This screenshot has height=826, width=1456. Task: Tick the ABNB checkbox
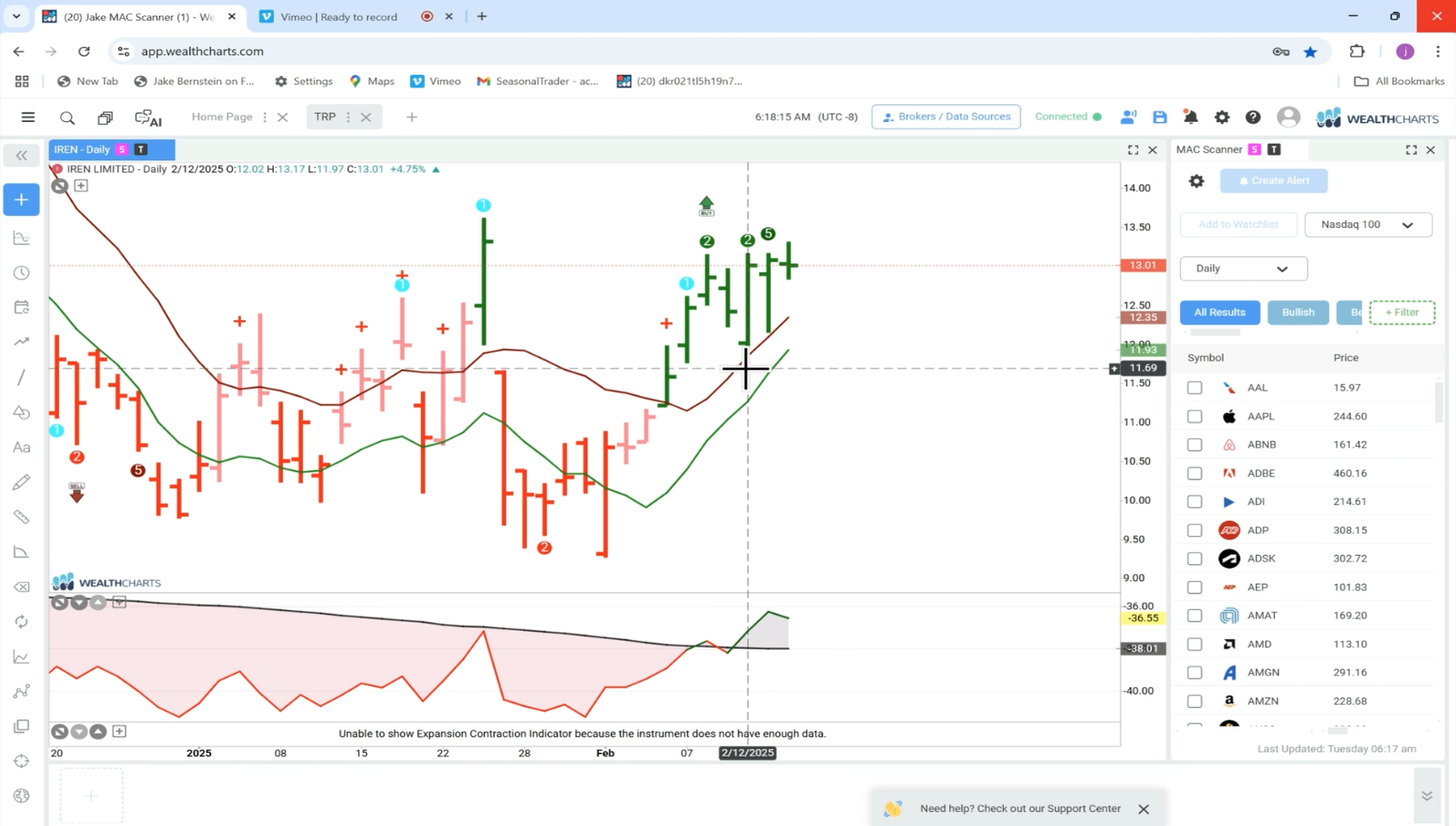(1194, 445)
